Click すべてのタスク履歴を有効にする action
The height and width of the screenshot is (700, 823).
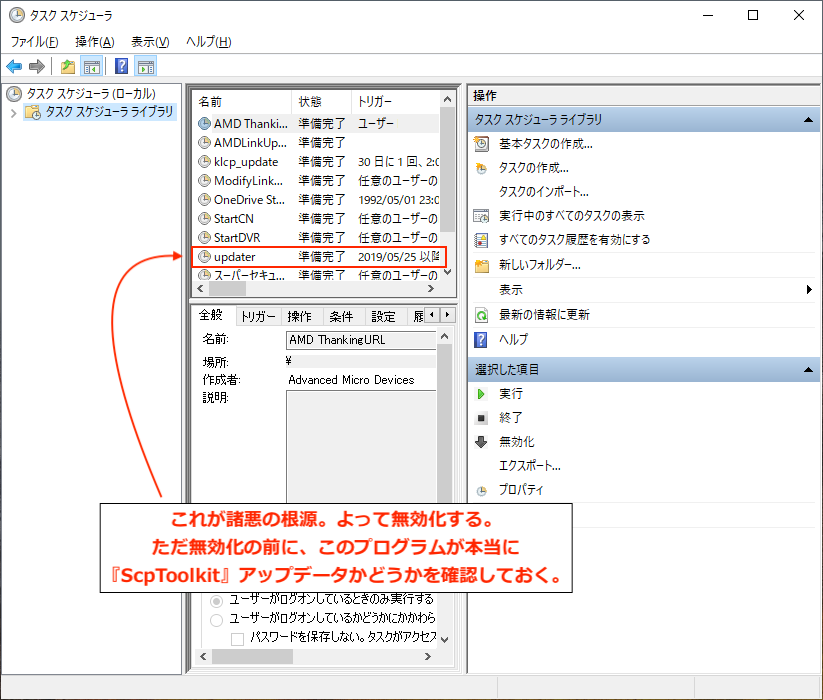pyautogui.click(x=575, y=240)
